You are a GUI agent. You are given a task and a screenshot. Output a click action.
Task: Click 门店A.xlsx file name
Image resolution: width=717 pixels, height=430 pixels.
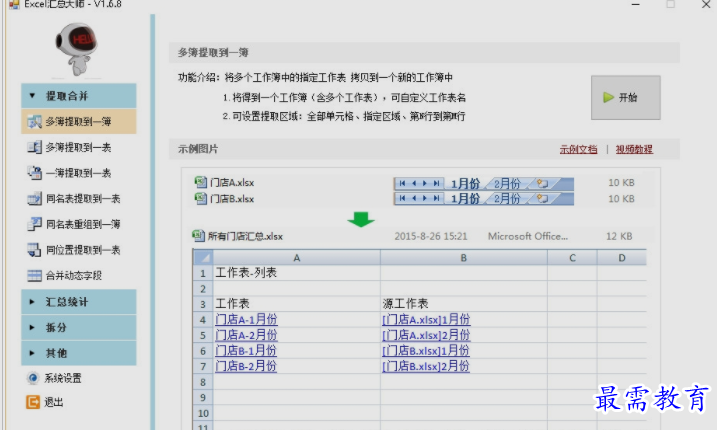coord(232,183)
